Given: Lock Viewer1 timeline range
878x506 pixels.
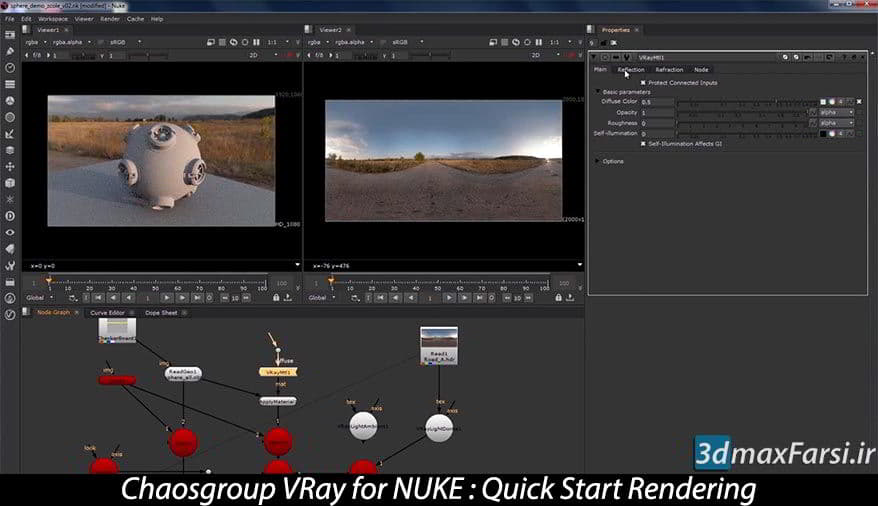Looking at the screenshot, I should tap(276, 298).
